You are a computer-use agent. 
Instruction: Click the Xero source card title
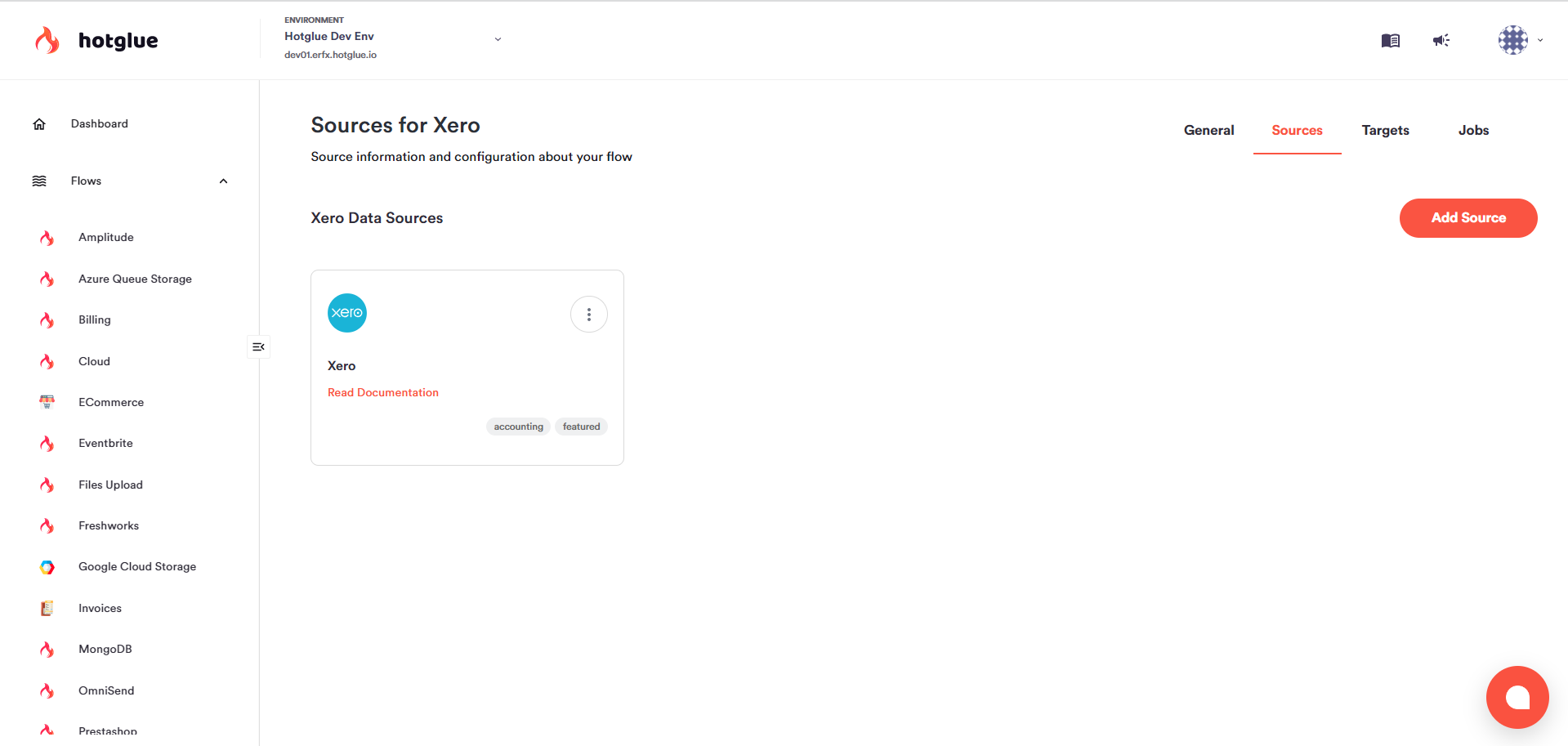click(342, 366)
